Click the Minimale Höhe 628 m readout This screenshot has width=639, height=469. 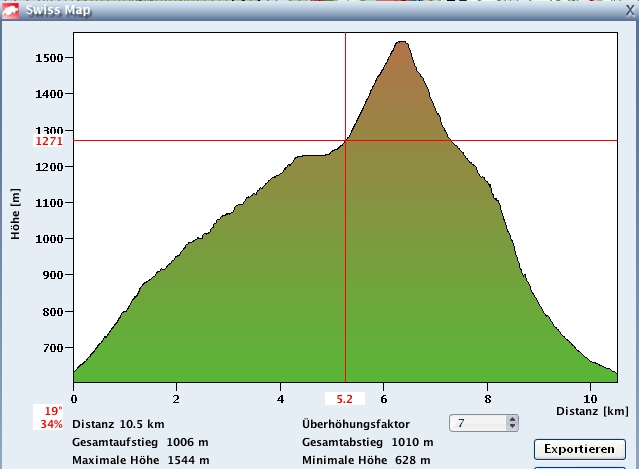[366, 460]
